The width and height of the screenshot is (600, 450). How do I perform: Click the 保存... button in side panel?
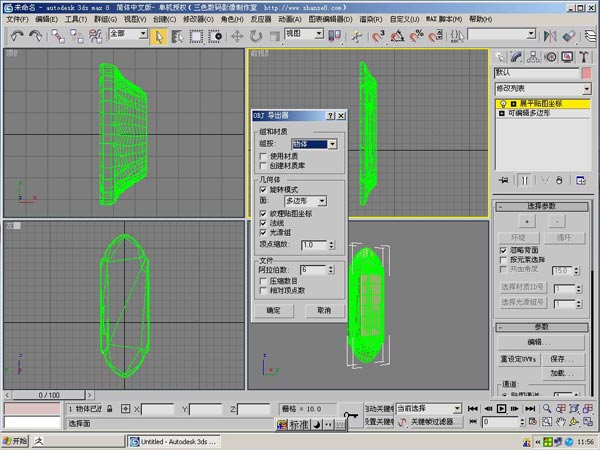[x=563, y=359]
